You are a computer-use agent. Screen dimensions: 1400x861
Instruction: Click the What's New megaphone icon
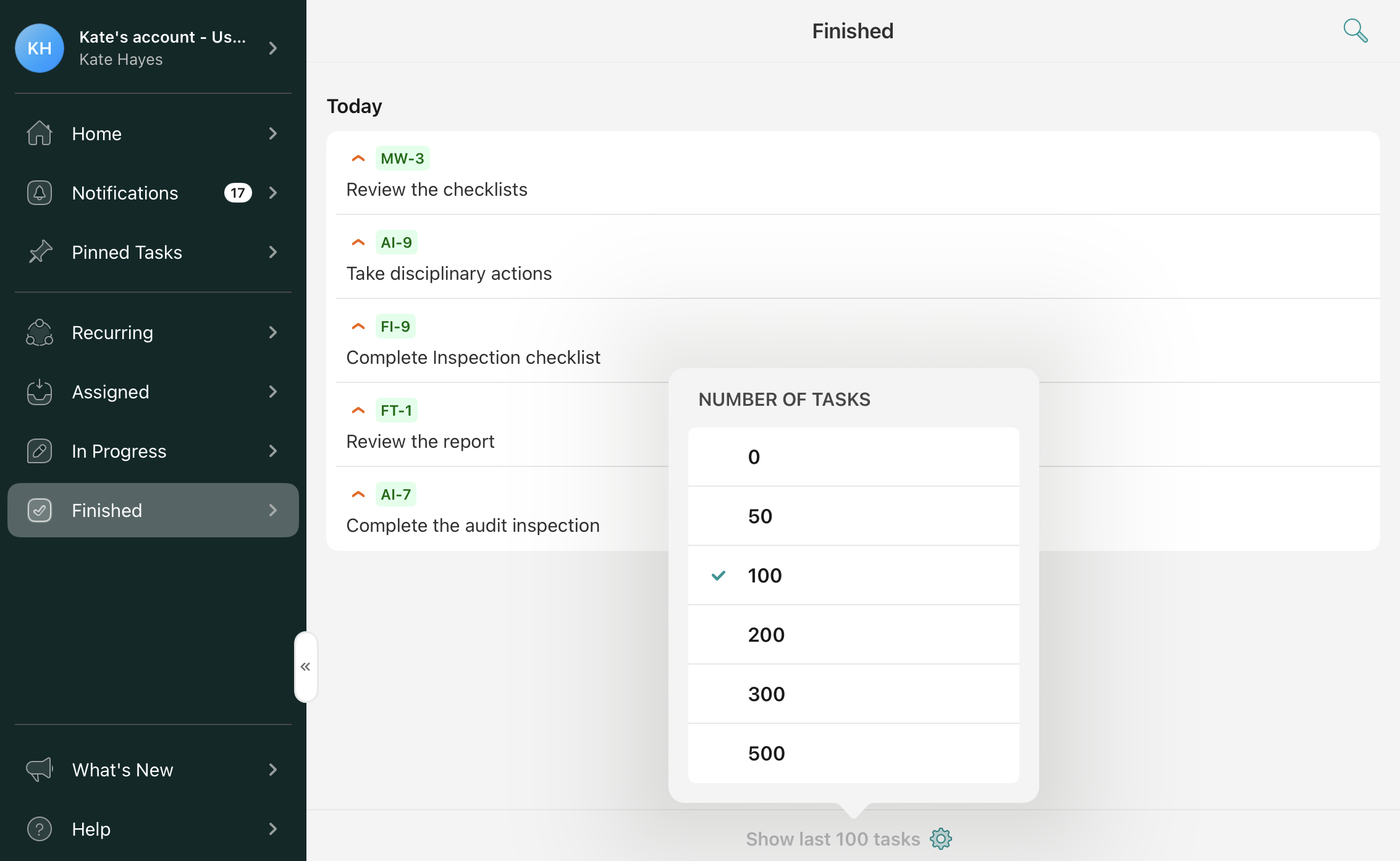pos(40,770)
